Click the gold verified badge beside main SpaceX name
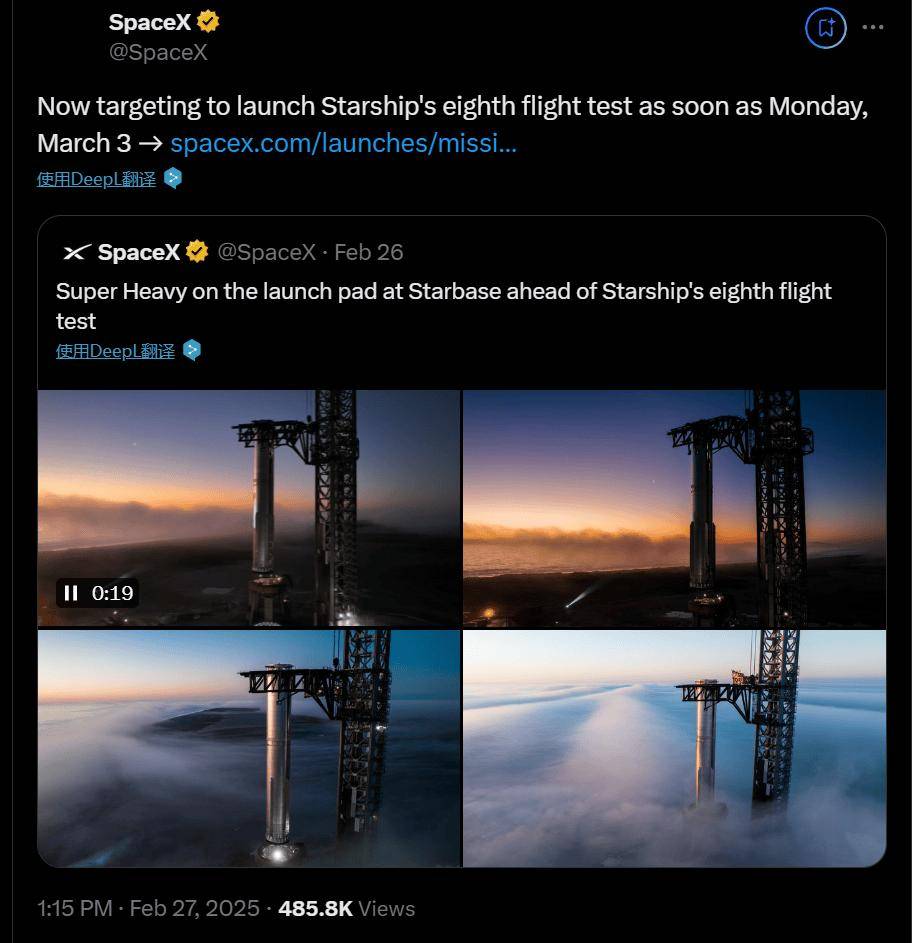This screenshot has height=943, width=912. (208, 22)
